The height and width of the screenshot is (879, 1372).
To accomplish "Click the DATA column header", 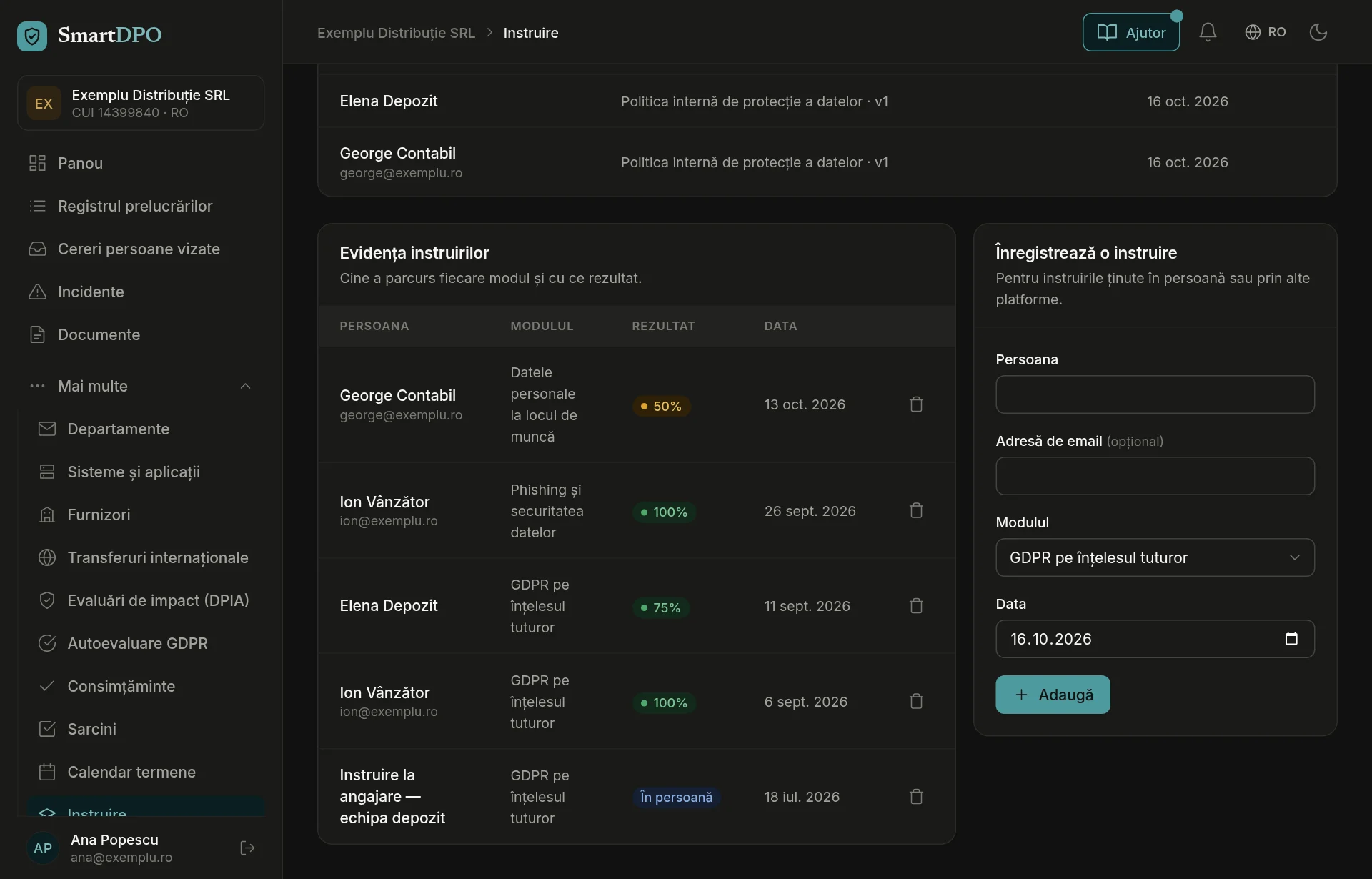I will pyautogui.click(x=780, y=326).
